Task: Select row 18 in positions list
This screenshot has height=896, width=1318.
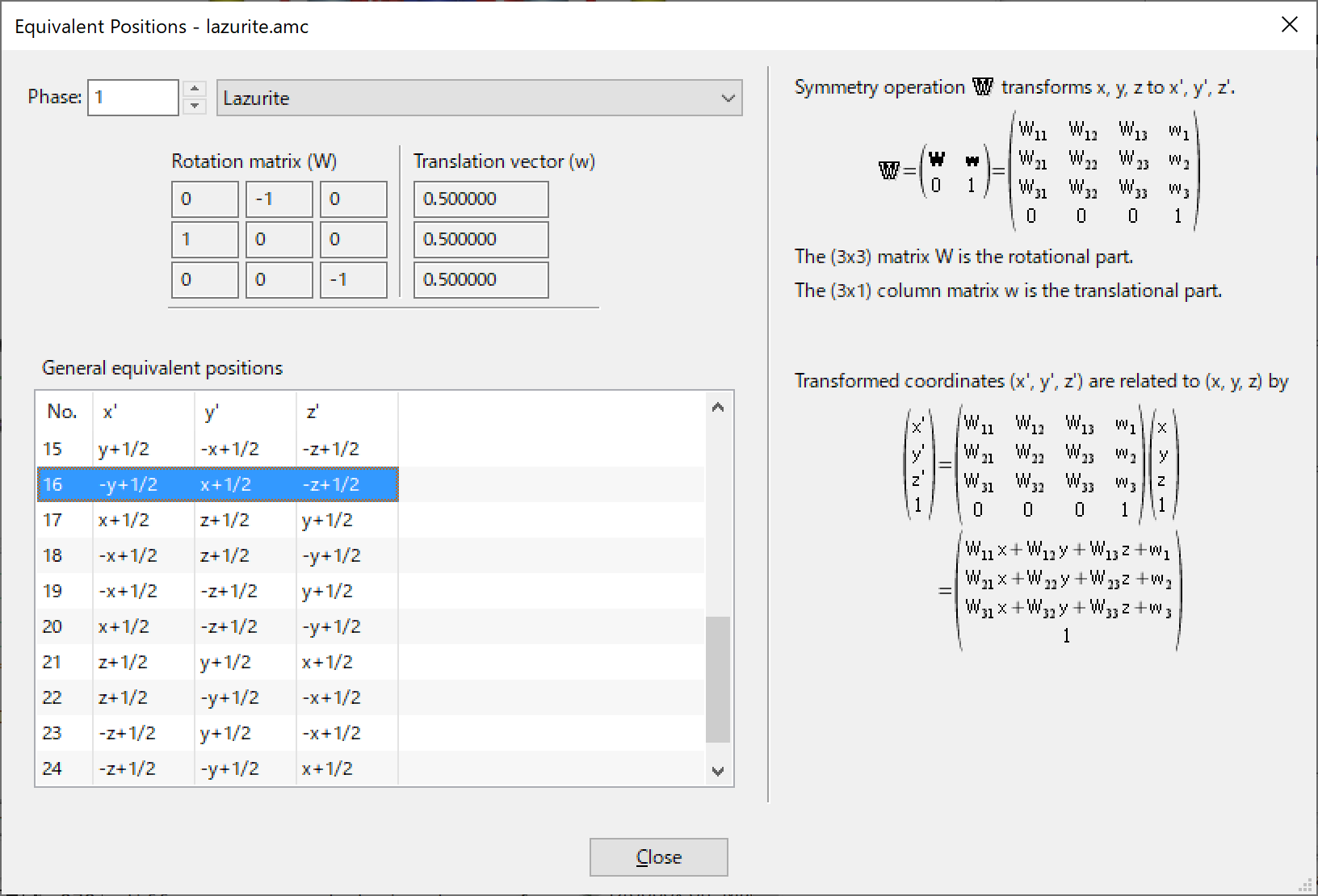Action: [218, 555]
